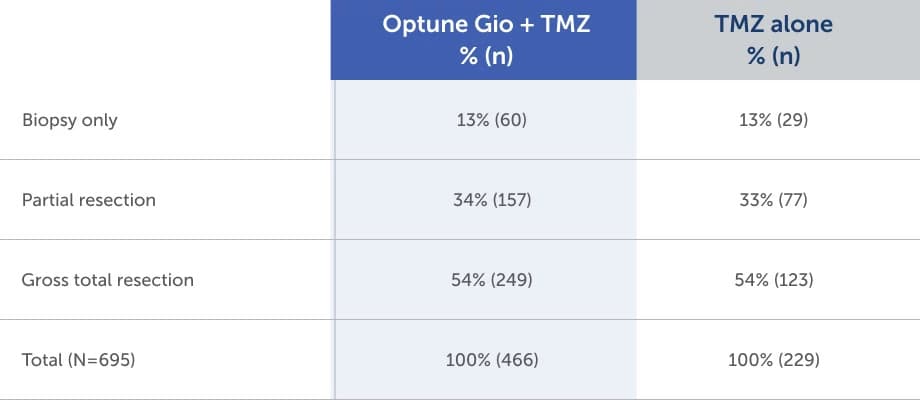The width and height of the screenshot is (920, 400).
Task: Select the Biopsy only row label
Action: tap(69, 120)
